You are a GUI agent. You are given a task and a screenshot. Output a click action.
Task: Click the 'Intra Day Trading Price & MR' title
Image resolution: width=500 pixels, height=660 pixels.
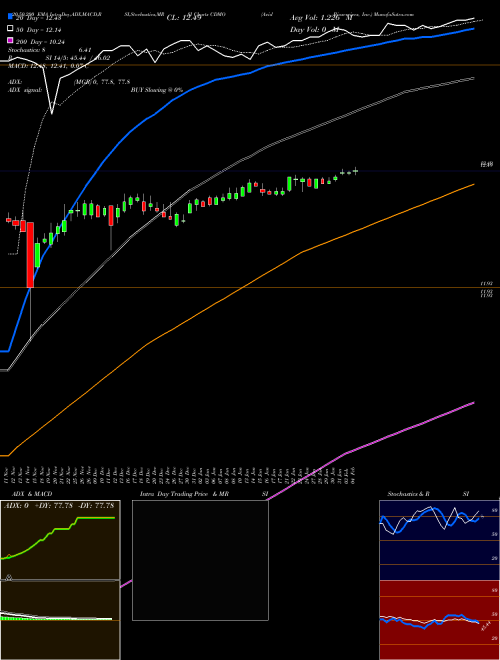(184, 494)
